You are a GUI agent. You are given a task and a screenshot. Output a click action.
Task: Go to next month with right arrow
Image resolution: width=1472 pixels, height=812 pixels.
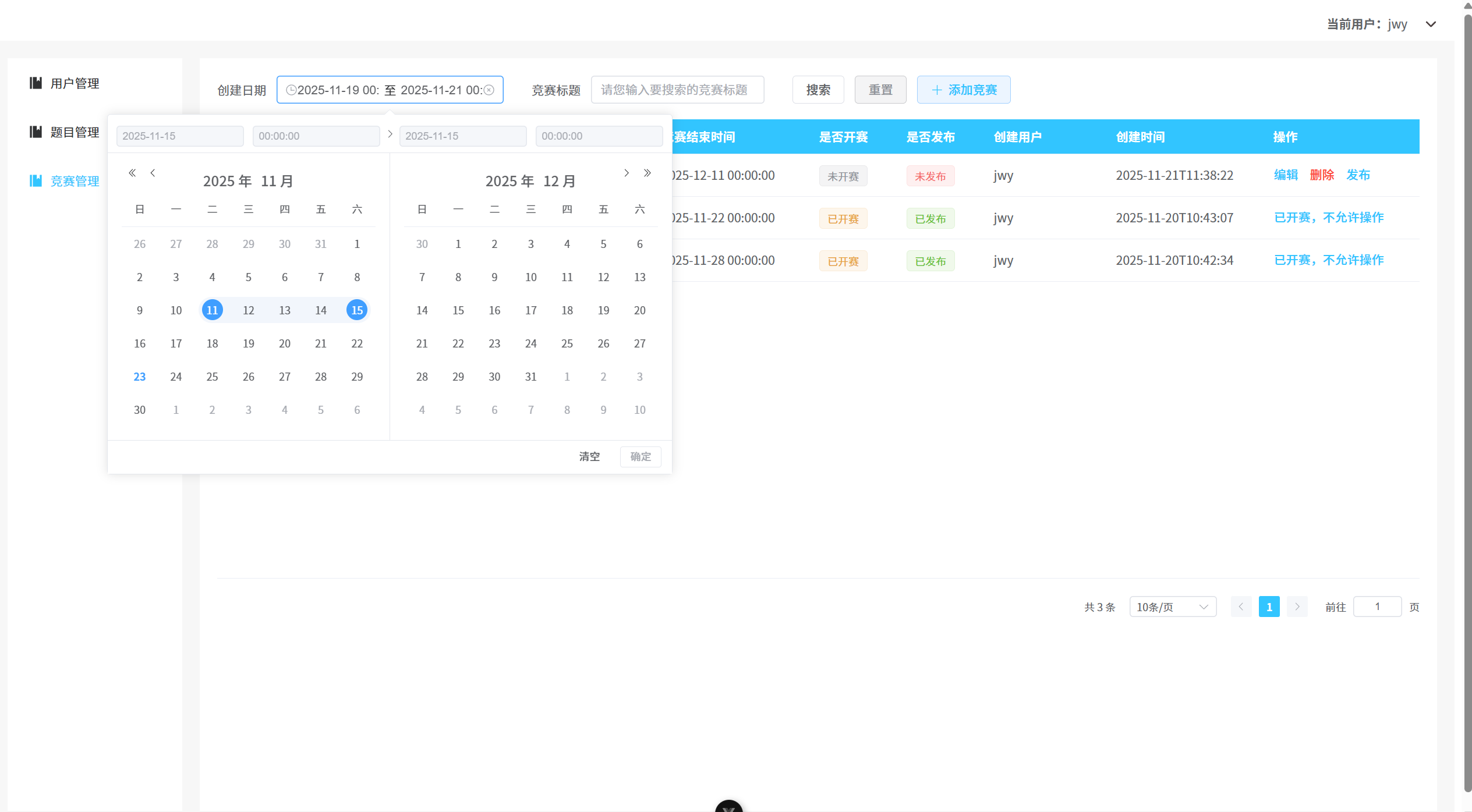627,173
